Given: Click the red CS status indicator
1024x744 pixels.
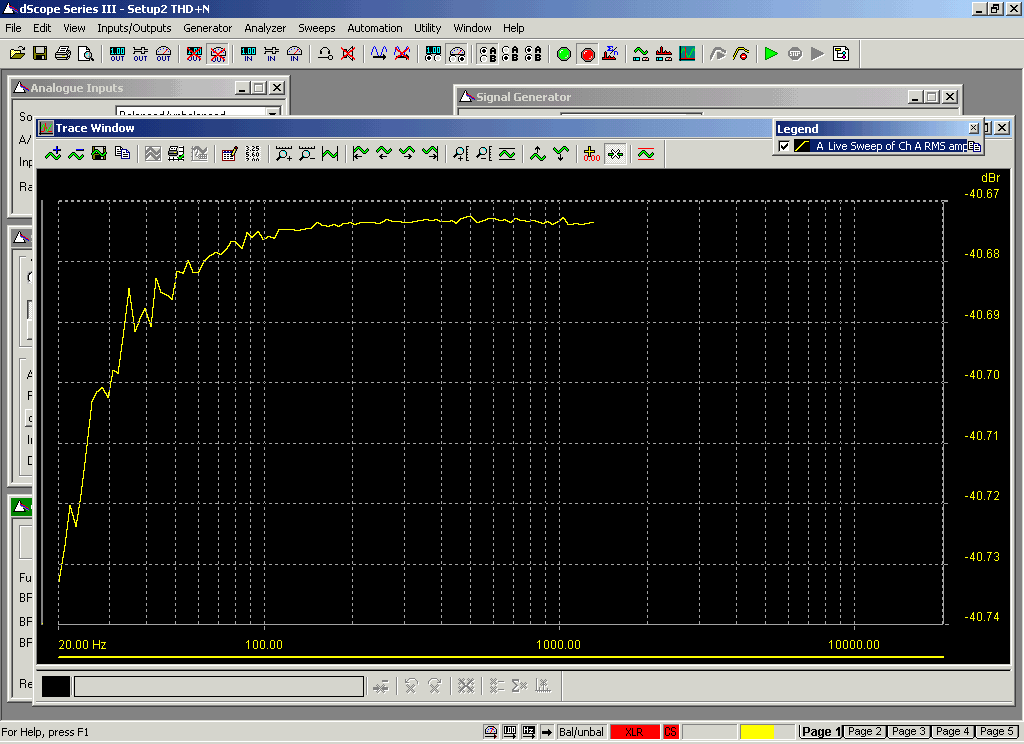Looking at the screenshot, I should point(671,732).
